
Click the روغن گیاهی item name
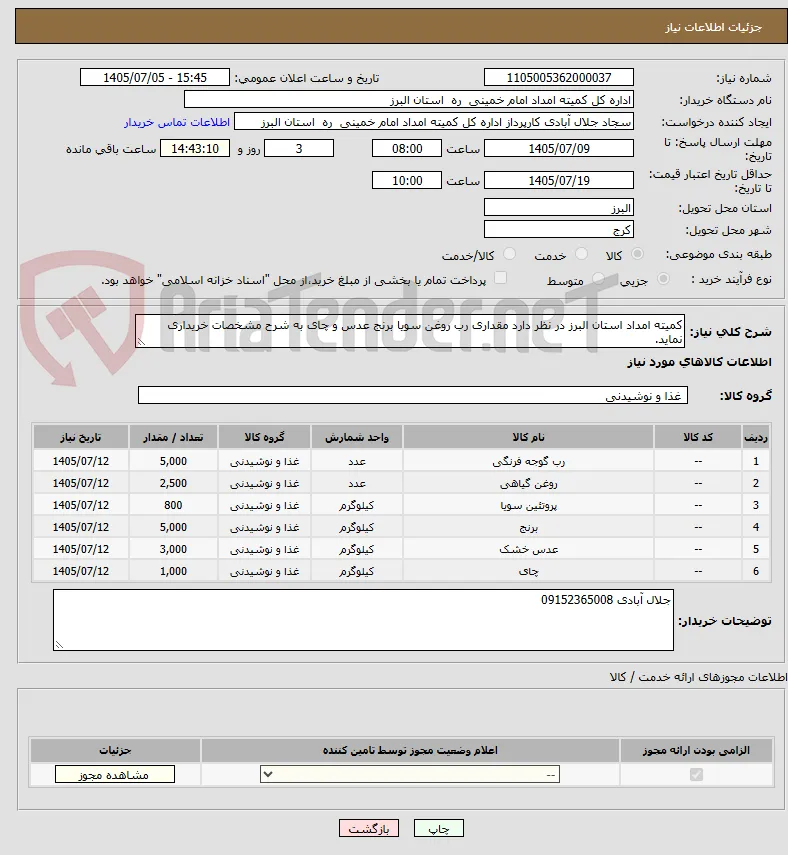[528, 484]
